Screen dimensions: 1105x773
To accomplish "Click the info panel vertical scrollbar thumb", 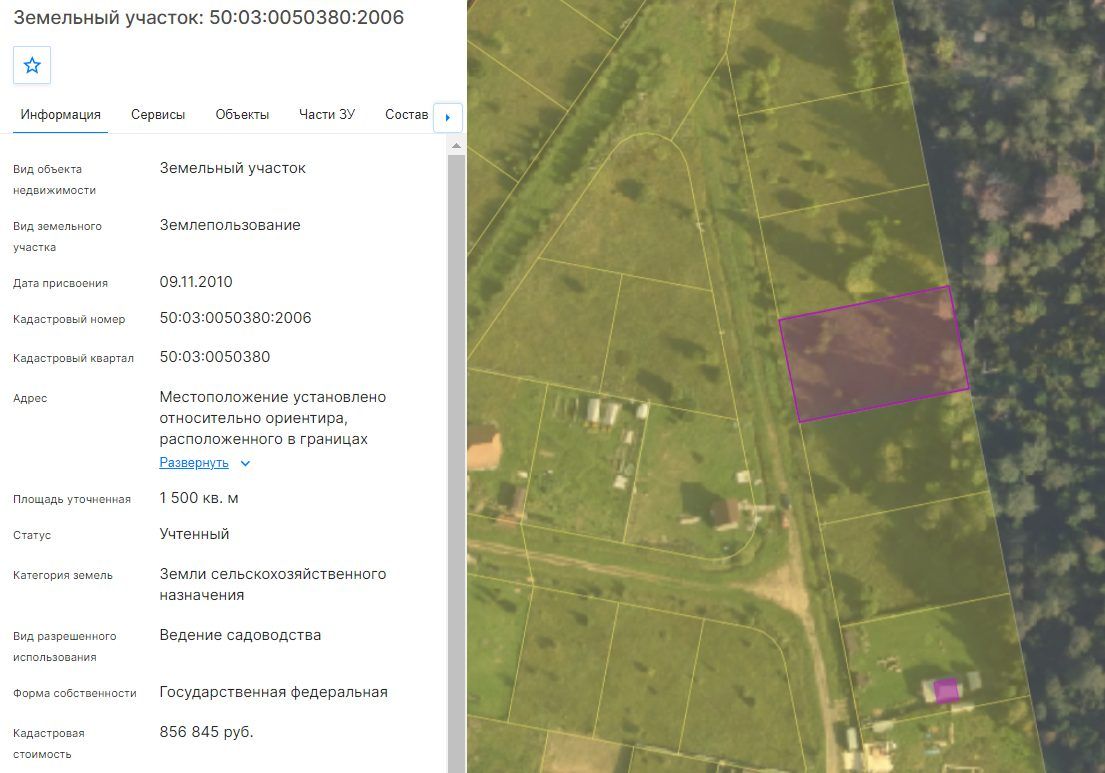I will click(456, 463).
